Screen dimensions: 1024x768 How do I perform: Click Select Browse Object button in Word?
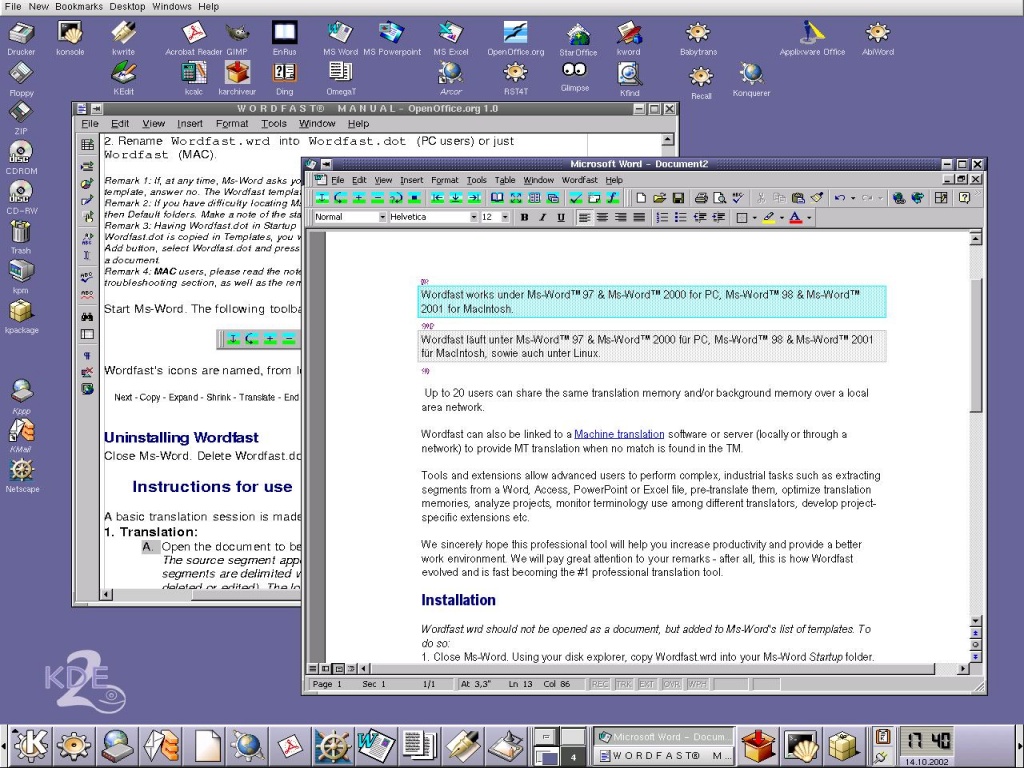[976, 645]
